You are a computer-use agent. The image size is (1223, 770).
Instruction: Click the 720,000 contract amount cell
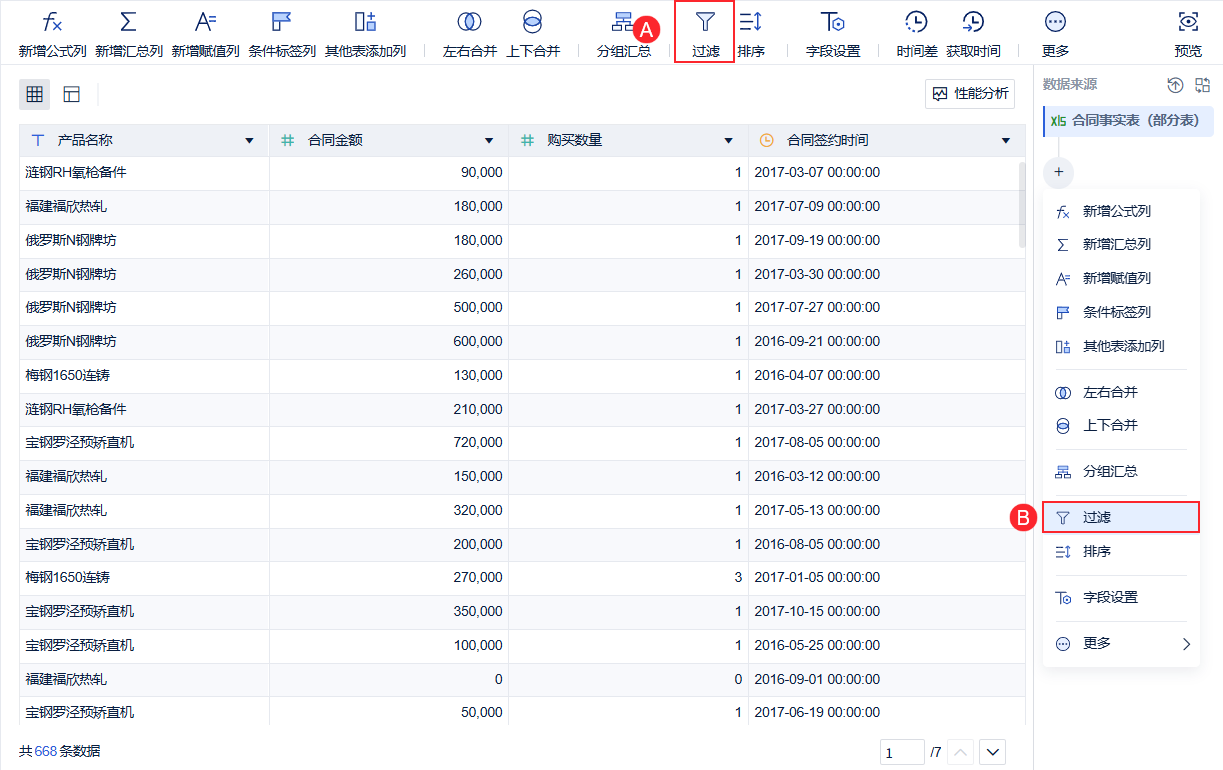click(389, 443)
